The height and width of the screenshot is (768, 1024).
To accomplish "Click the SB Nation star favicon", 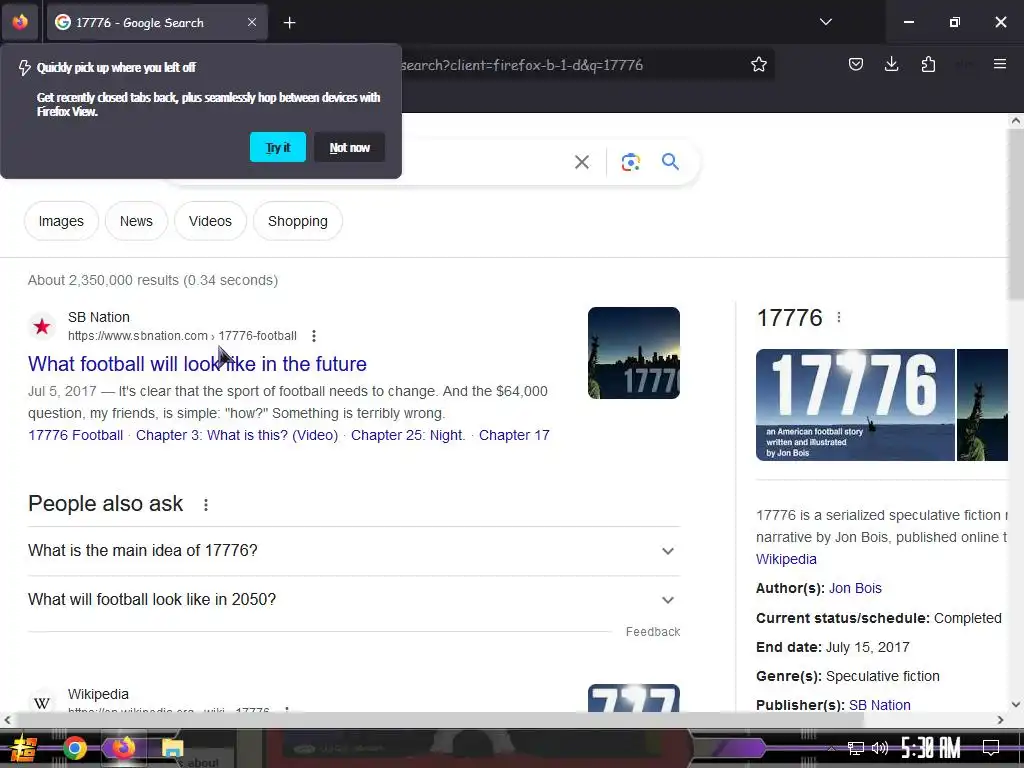I will click(42, 326).
